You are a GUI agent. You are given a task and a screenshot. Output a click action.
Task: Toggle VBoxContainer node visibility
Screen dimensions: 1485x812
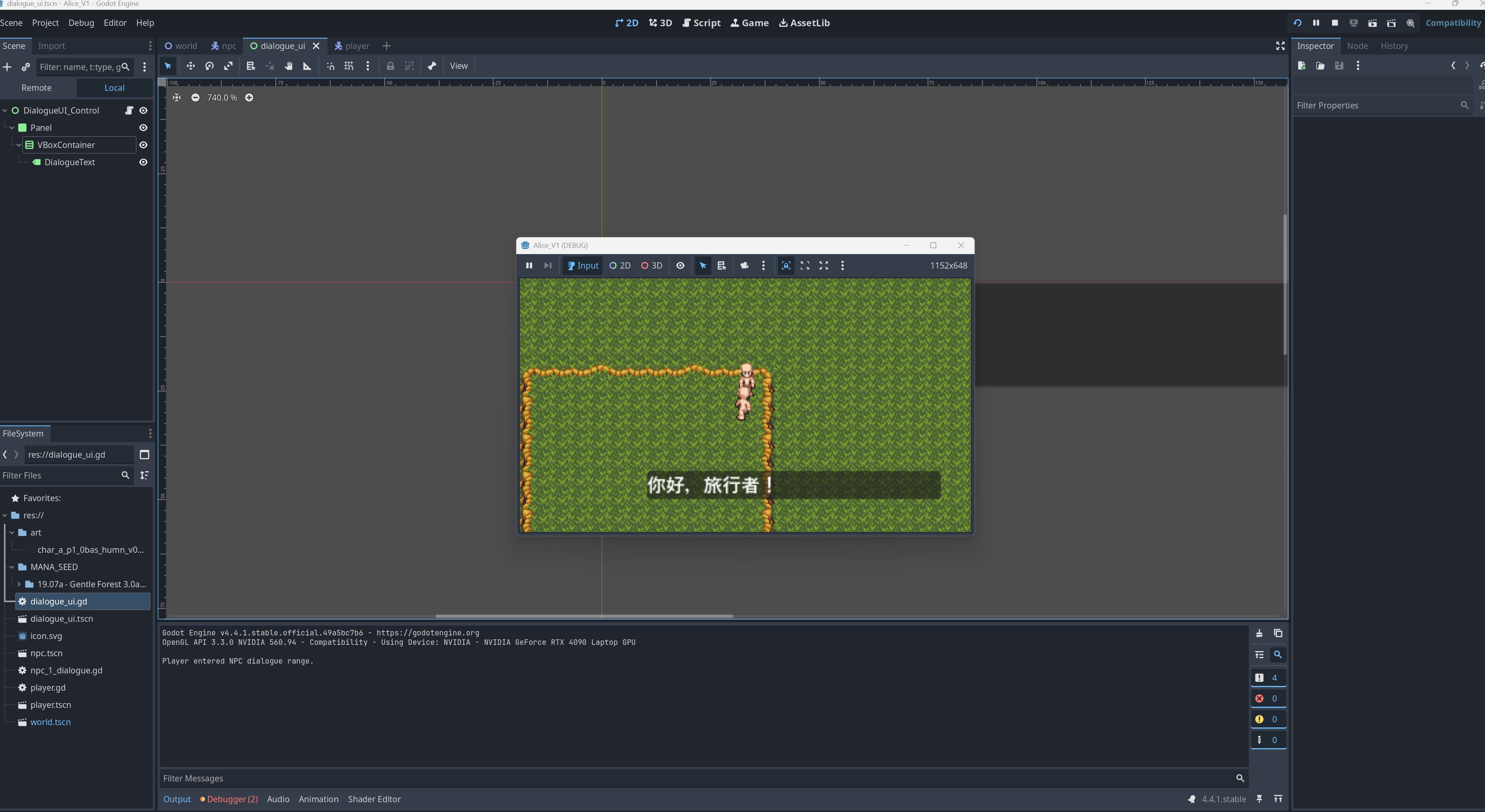(143, 144)
